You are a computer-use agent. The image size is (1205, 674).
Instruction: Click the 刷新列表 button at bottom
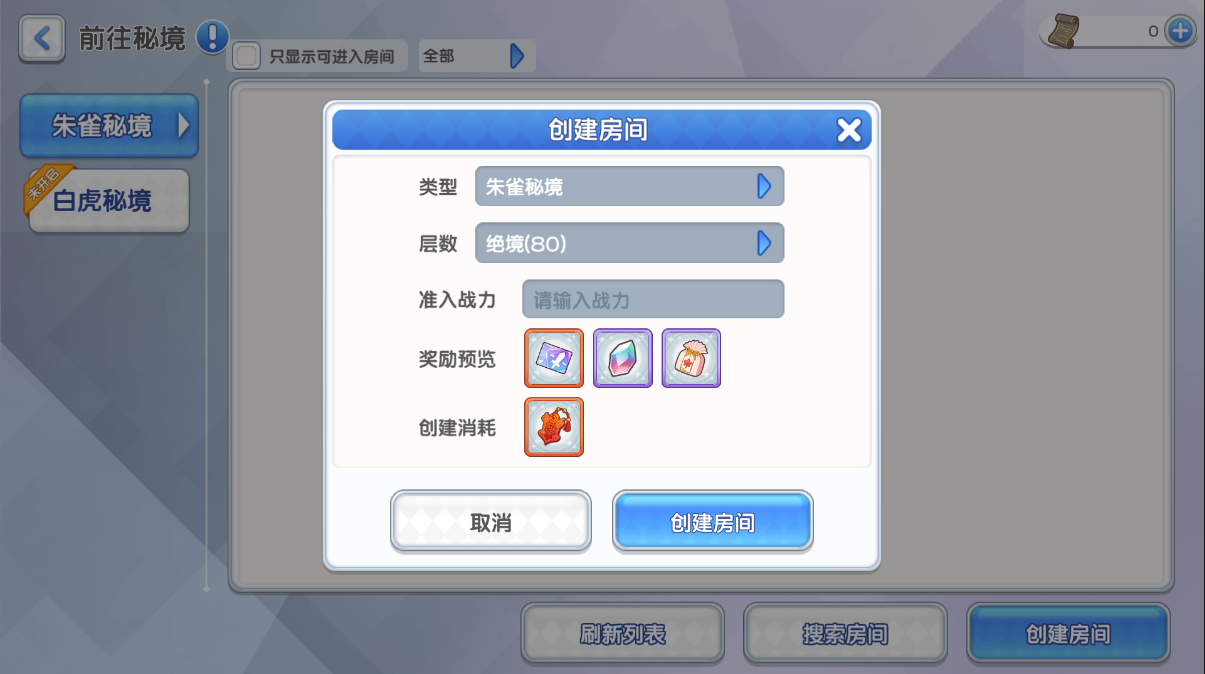click(x=623, y=634)
